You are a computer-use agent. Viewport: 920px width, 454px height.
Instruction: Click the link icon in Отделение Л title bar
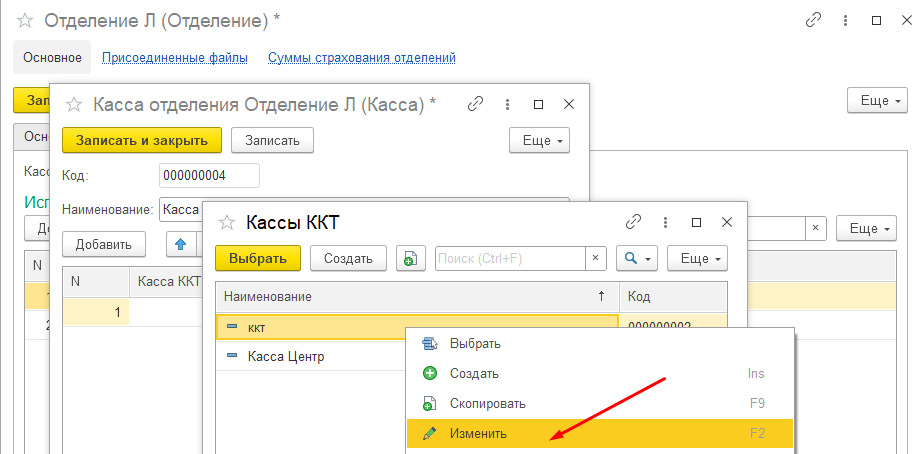coord(815,20)
